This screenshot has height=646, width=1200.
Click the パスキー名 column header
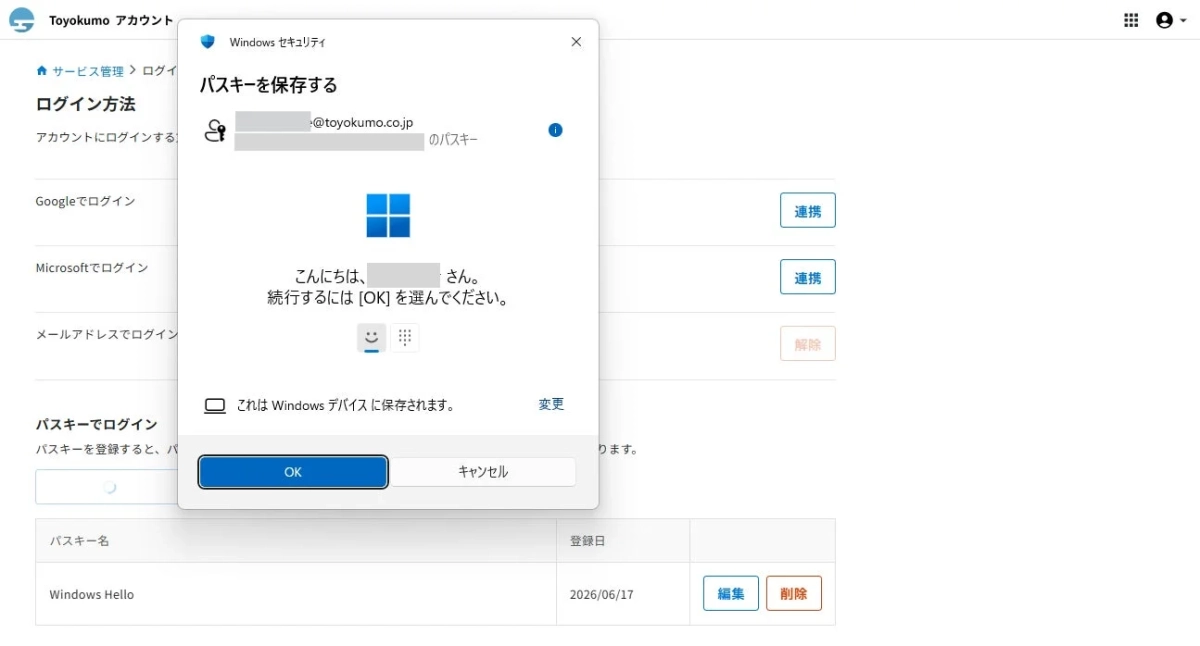coord(296,541)
